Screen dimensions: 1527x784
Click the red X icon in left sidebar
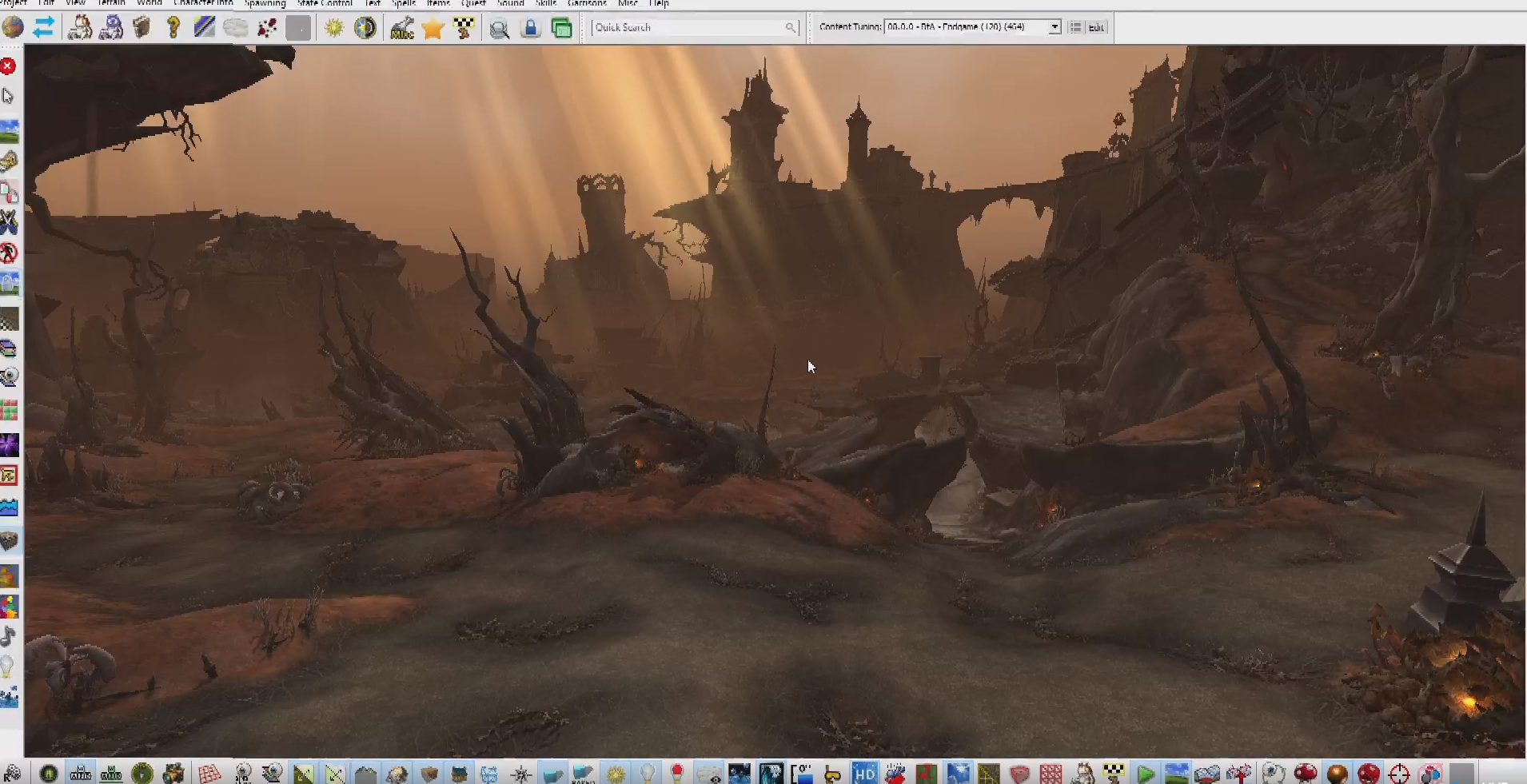click(x=8, y=66)
